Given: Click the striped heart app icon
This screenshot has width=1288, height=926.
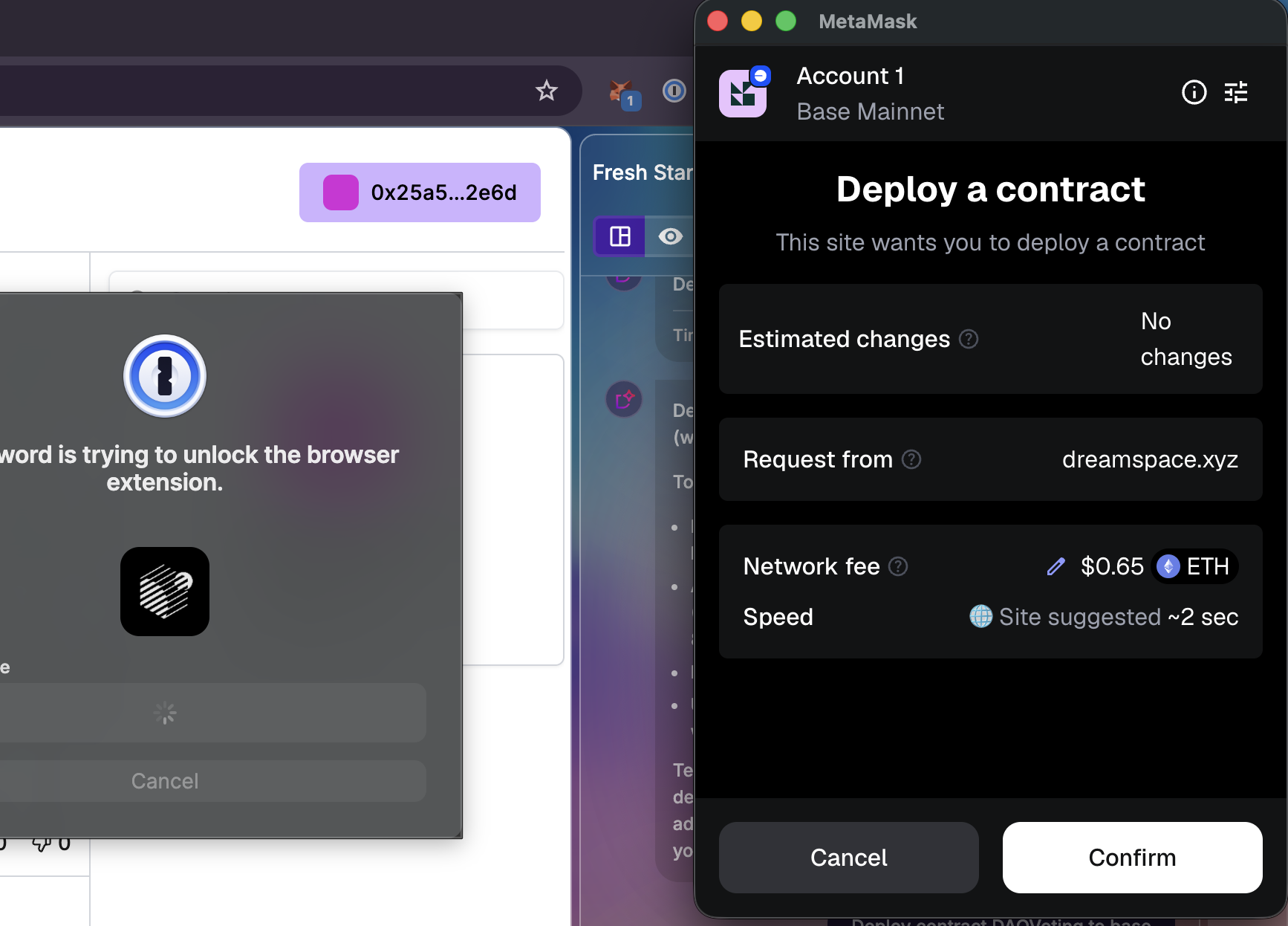Looking at the screenshot, I should [165, 592].
